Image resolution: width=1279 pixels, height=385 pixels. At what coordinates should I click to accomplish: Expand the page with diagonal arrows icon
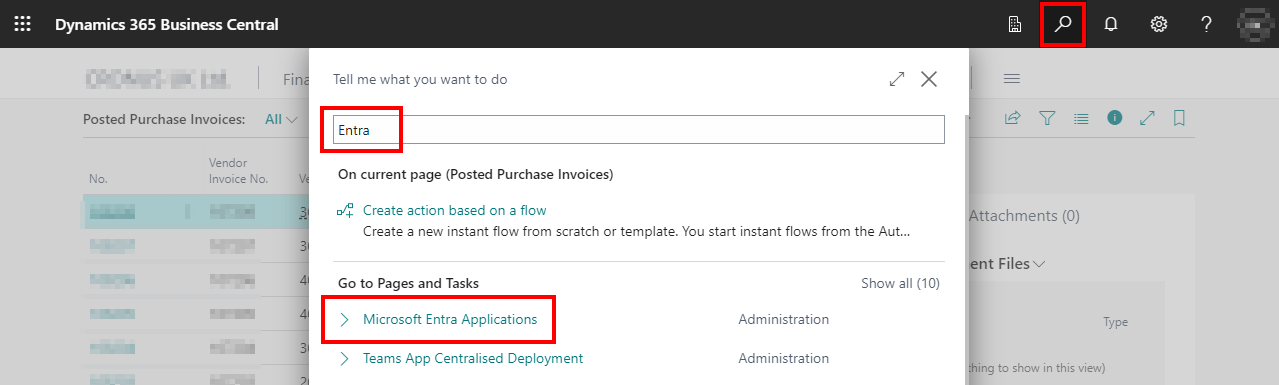(x=1147, y=118)
